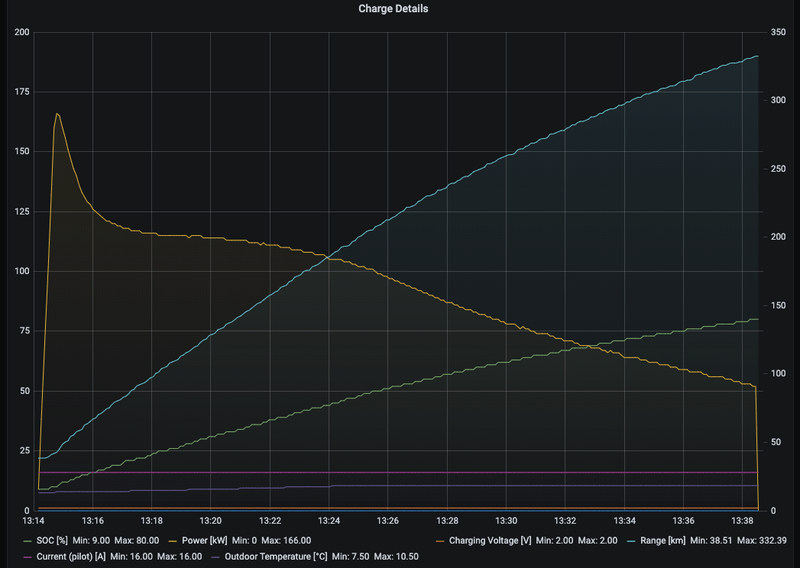Toggle the Current (pilot) [A] legend series
Image resolution: width=800 pixels, height=568 pixels.
tap(71, 556)
